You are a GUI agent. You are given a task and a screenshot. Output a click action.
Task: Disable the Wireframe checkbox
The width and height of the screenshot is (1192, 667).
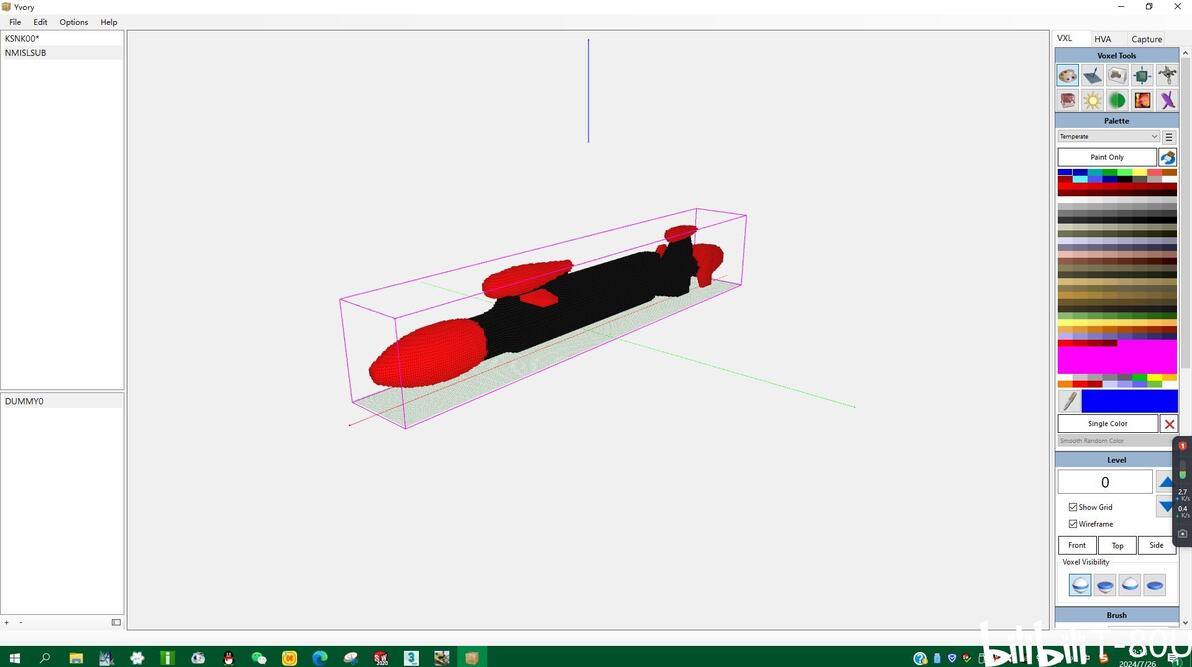(1073, 524)
